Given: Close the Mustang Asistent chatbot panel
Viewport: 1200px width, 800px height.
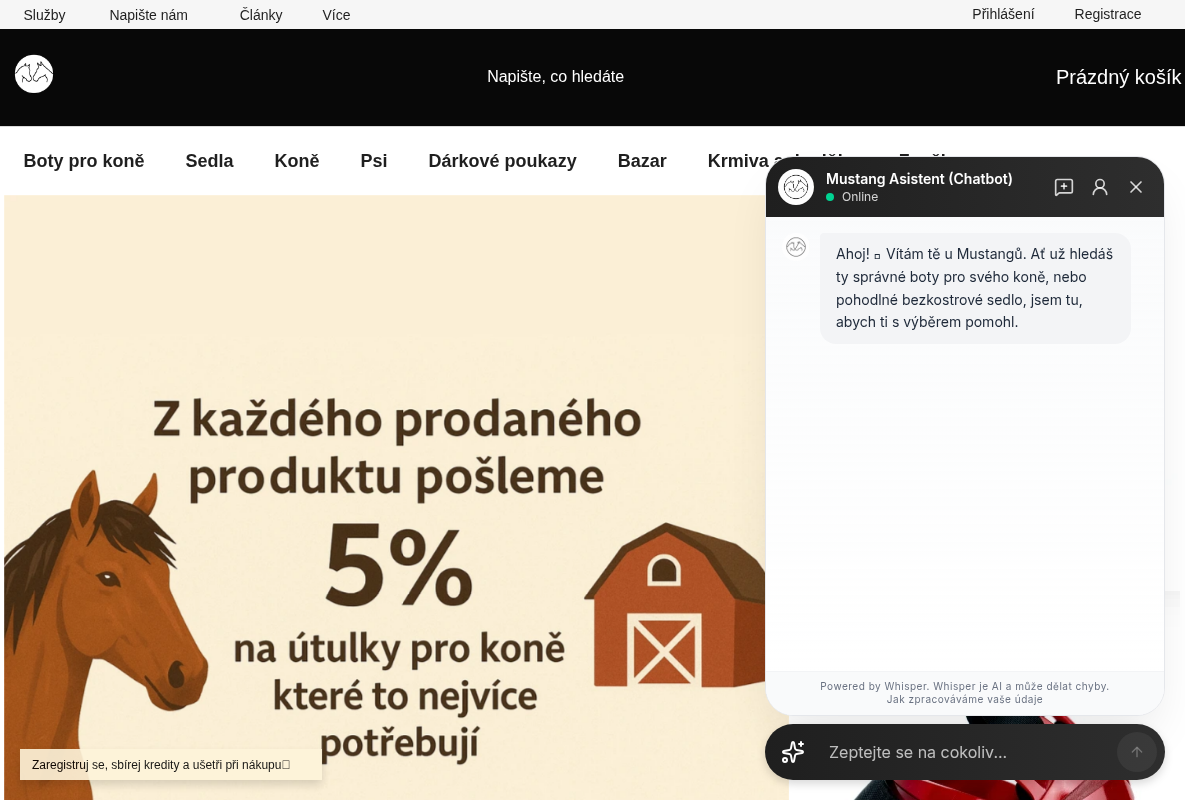Looking at the screenshot, I should tap(1136, 187).
